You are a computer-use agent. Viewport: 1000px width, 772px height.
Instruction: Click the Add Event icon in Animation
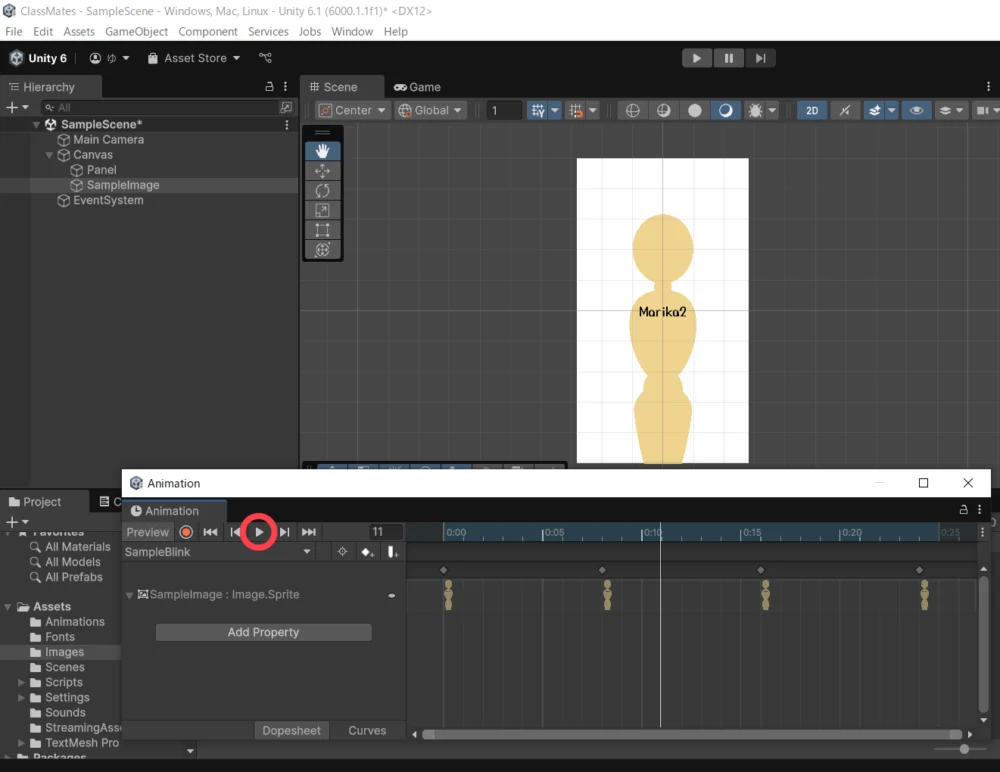[x=392, y=552]
